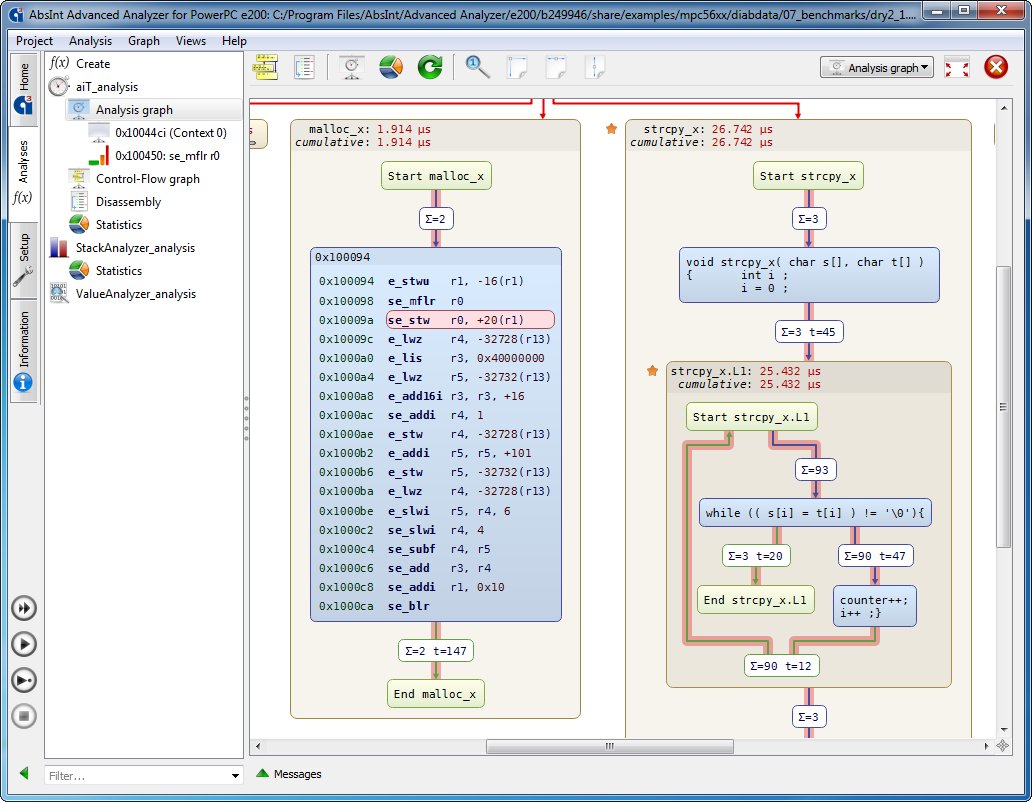This screenshot has height=802, width=1032.
Task: Click the red circular close-view icon
Action: (x=996, y=67)
